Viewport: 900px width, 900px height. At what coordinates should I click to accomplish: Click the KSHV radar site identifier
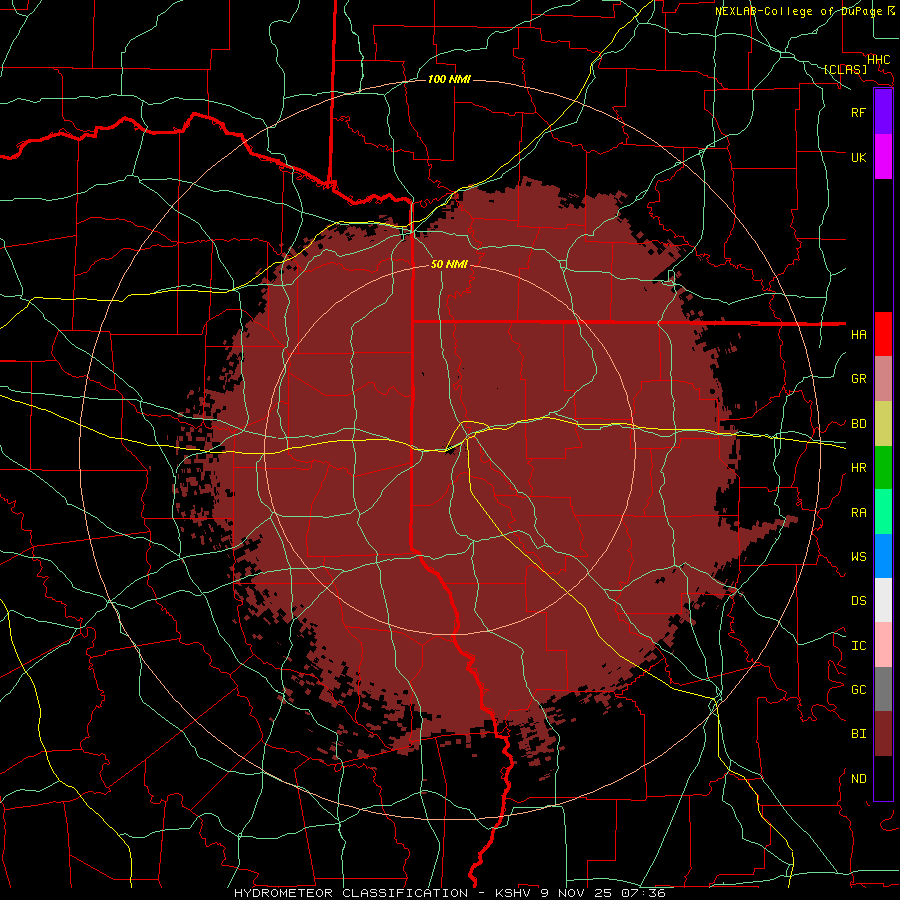514,893
